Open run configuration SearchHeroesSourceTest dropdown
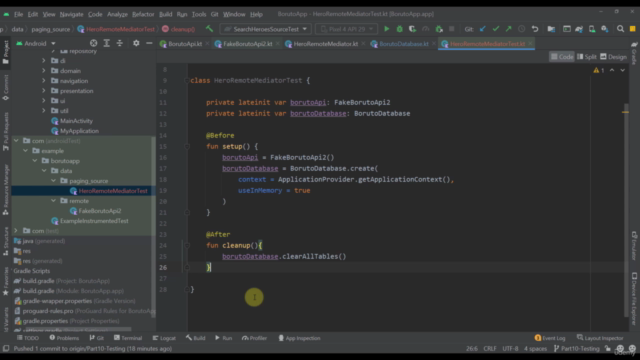 (x=266, y=29)
